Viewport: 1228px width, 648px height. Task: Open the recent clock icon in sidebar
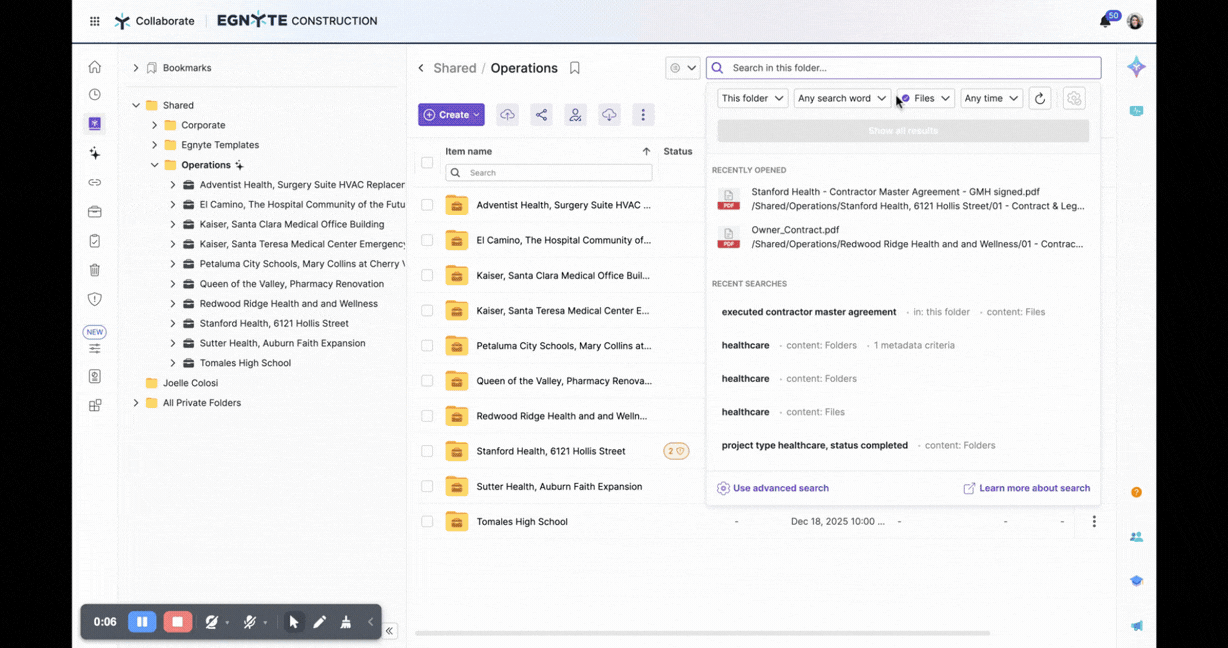pyautogui.click(x=95, y=95)
